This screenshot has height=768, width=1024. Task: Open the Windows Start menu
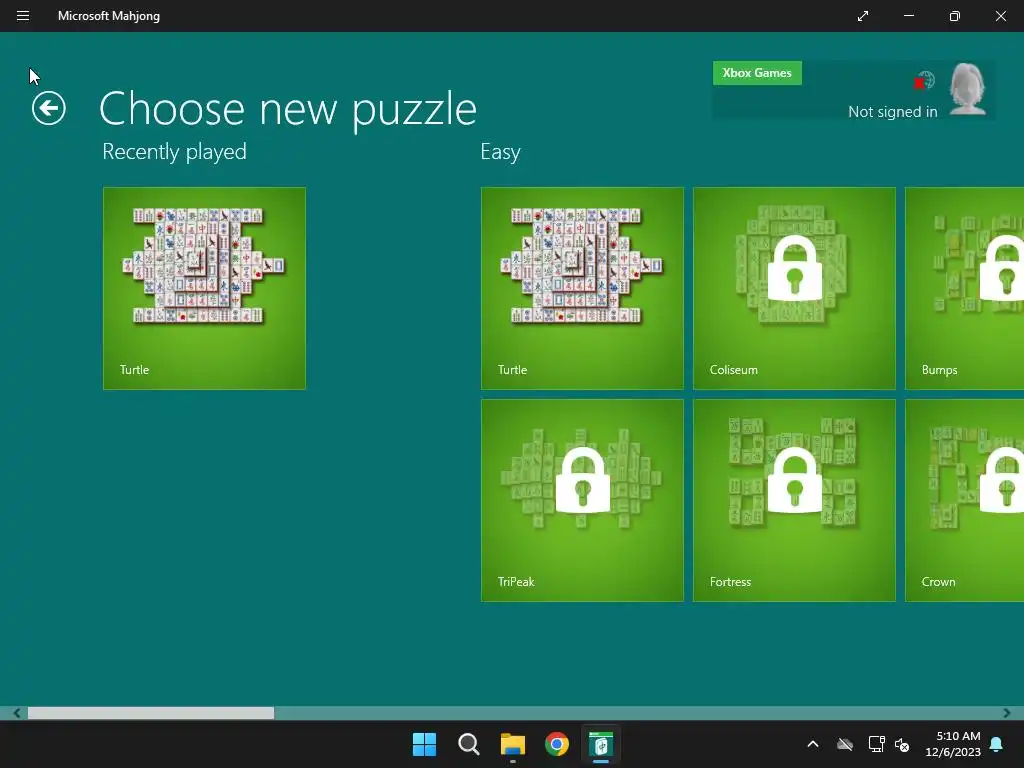(424, 744)
